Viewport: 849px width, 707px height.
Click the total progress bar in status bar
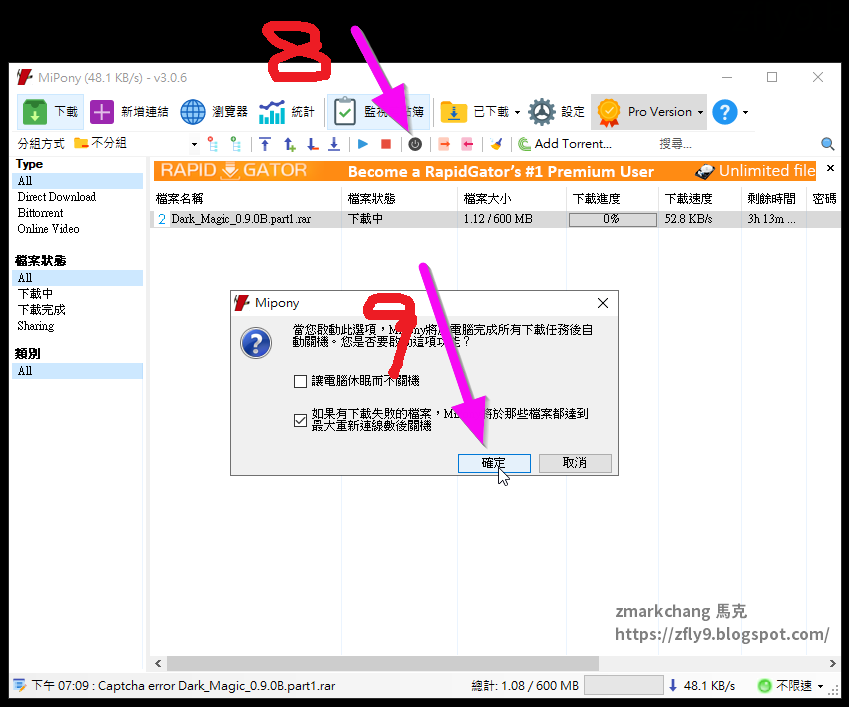624,685
